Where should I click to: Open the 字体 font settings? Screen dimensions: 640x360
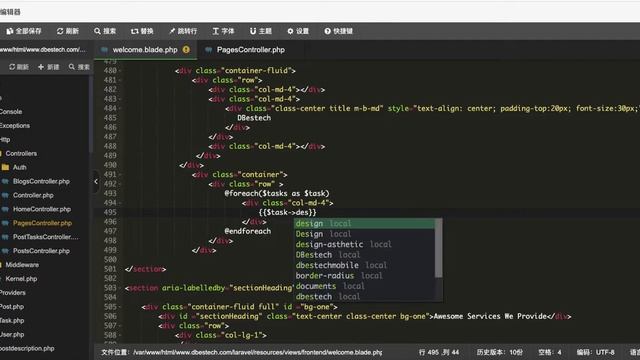pyautogui.click(x=223, y=31)
